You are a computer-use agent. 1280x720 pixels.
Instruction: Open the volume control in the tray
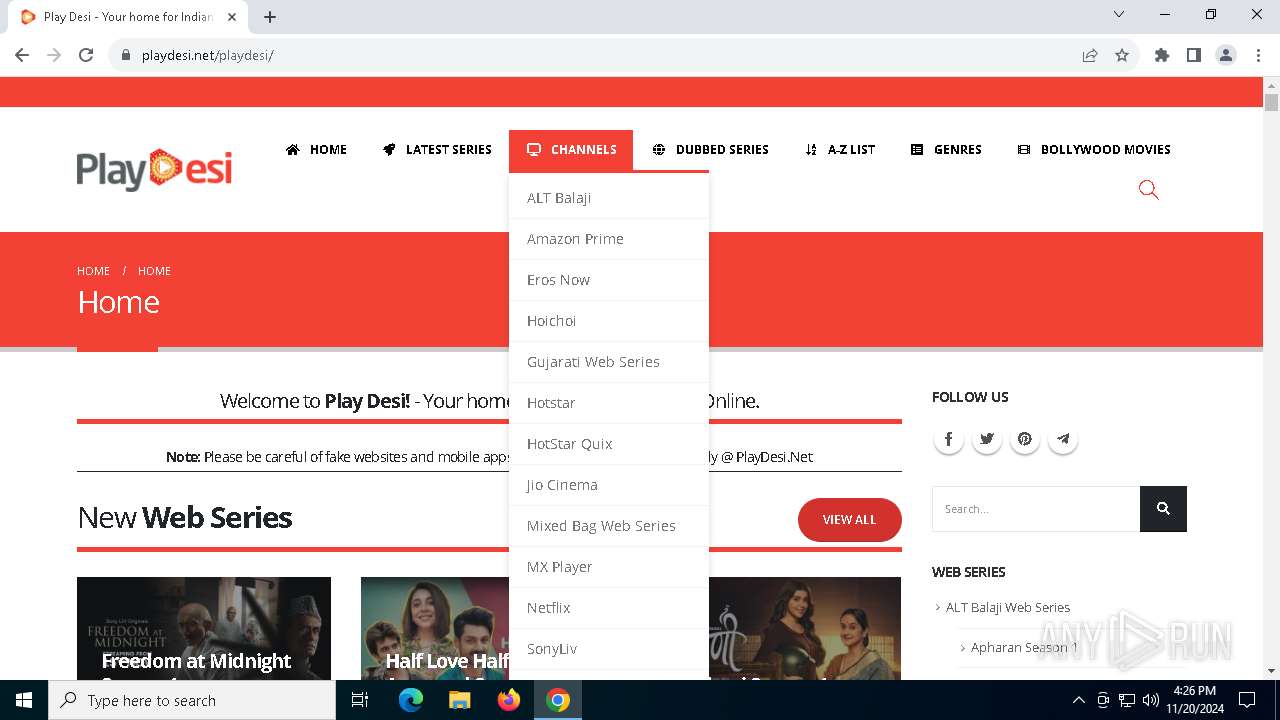point(1151,700)
